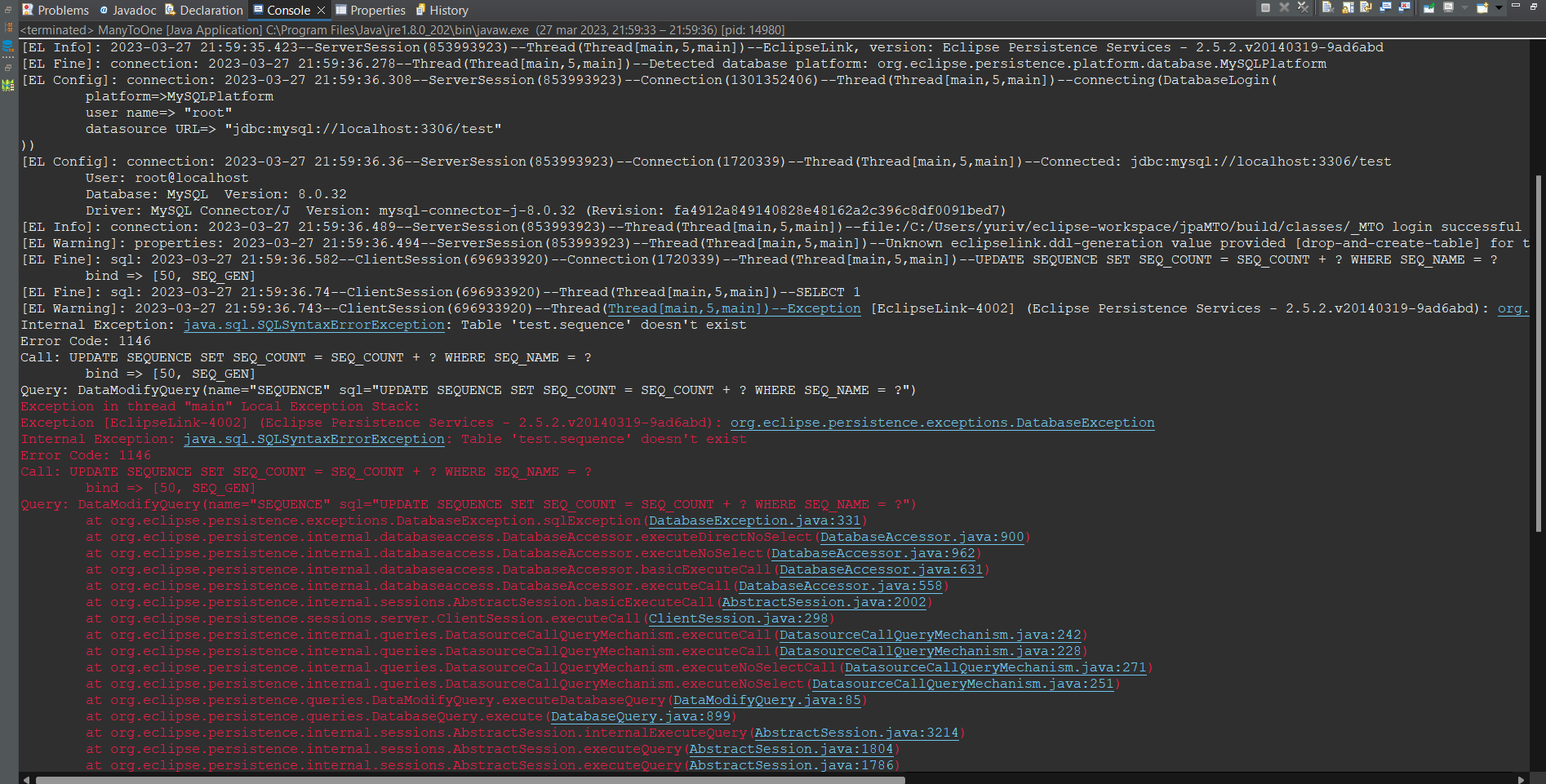Click truncated org. link at line end
Screen dimensions: 1546x784
pos(1513,308)
